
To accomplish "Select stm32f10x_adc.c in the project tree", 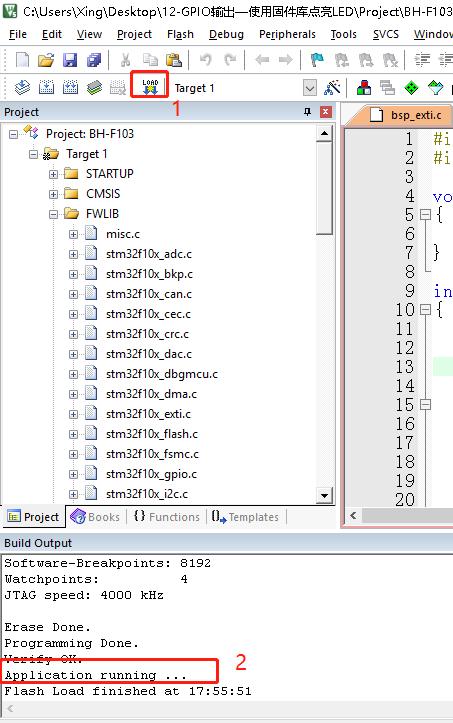I will click(149, 254).
